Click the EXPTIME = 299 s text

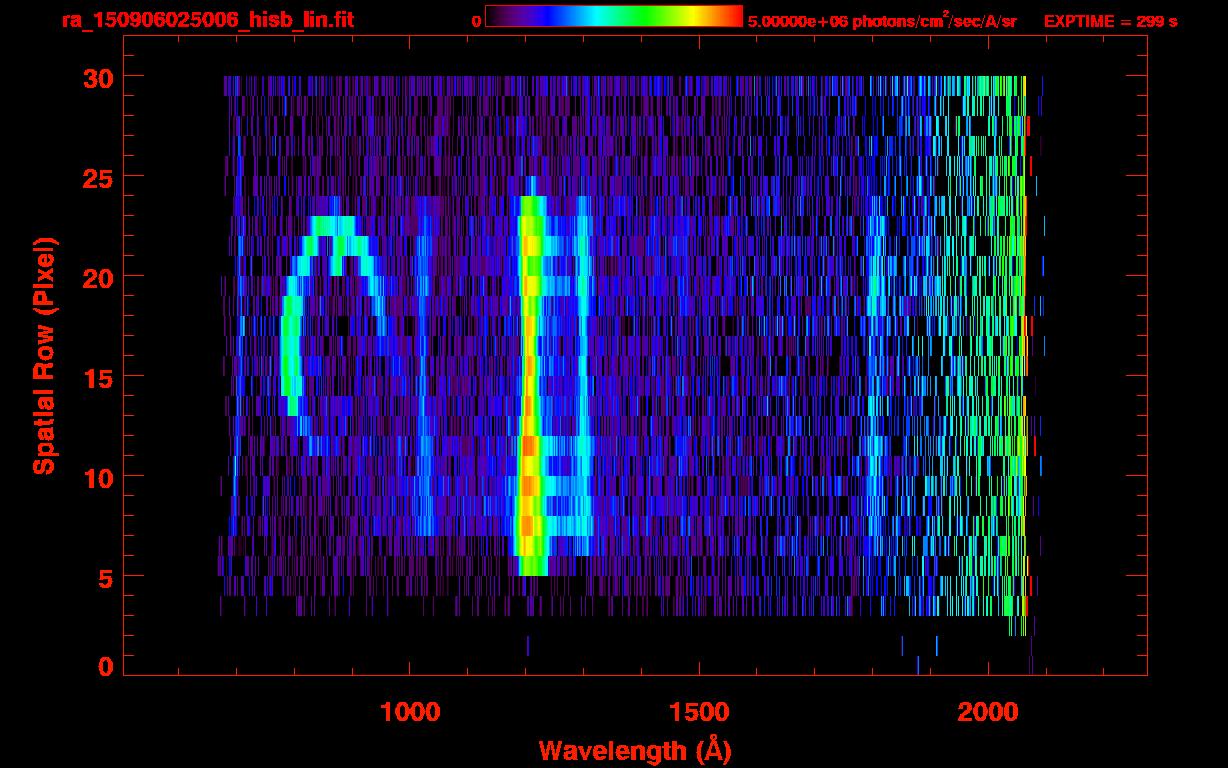[x=1110, y=21]
